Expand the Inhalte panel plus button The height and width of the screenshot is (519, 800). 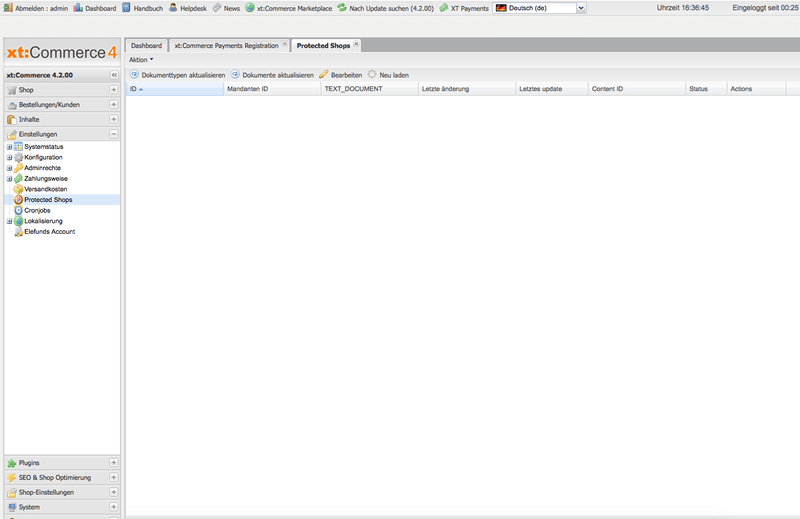pos(113,119)
